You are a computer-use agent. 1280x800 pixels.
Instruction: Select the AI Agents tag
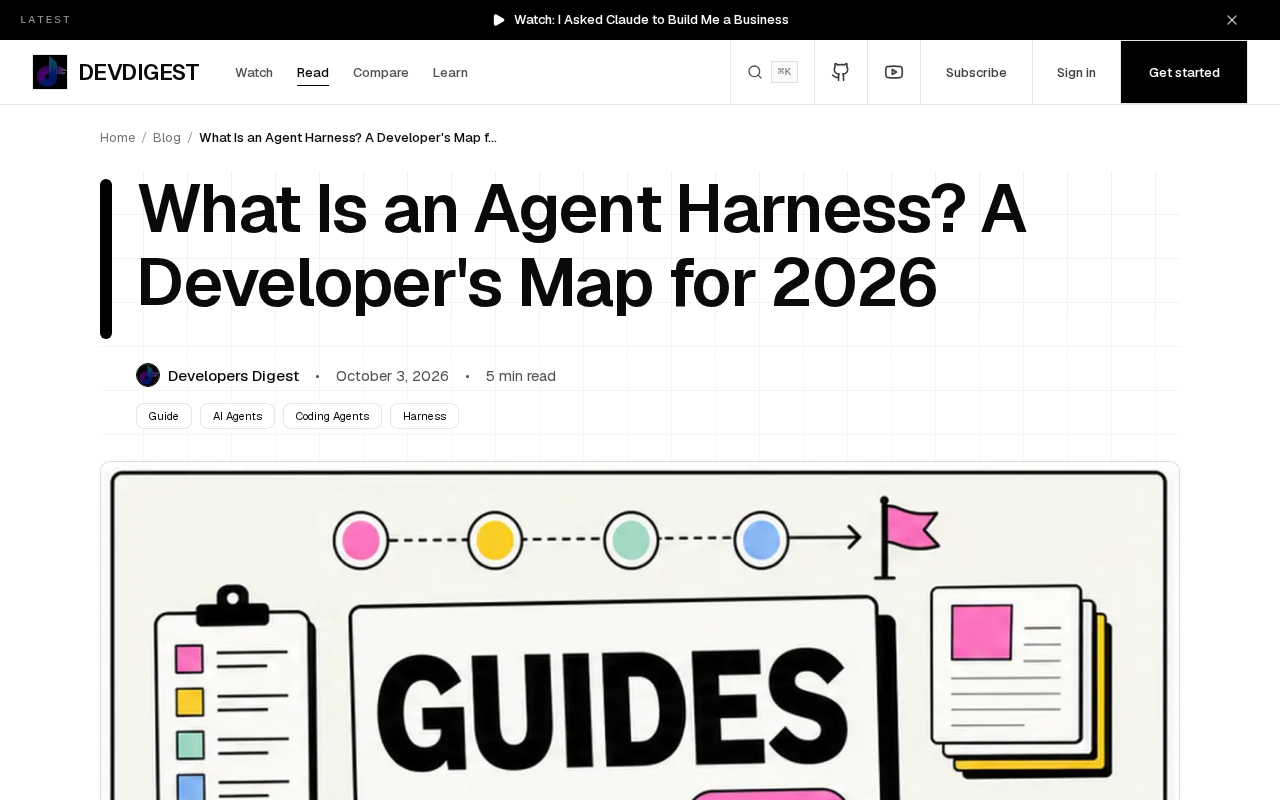coord(237,416)
